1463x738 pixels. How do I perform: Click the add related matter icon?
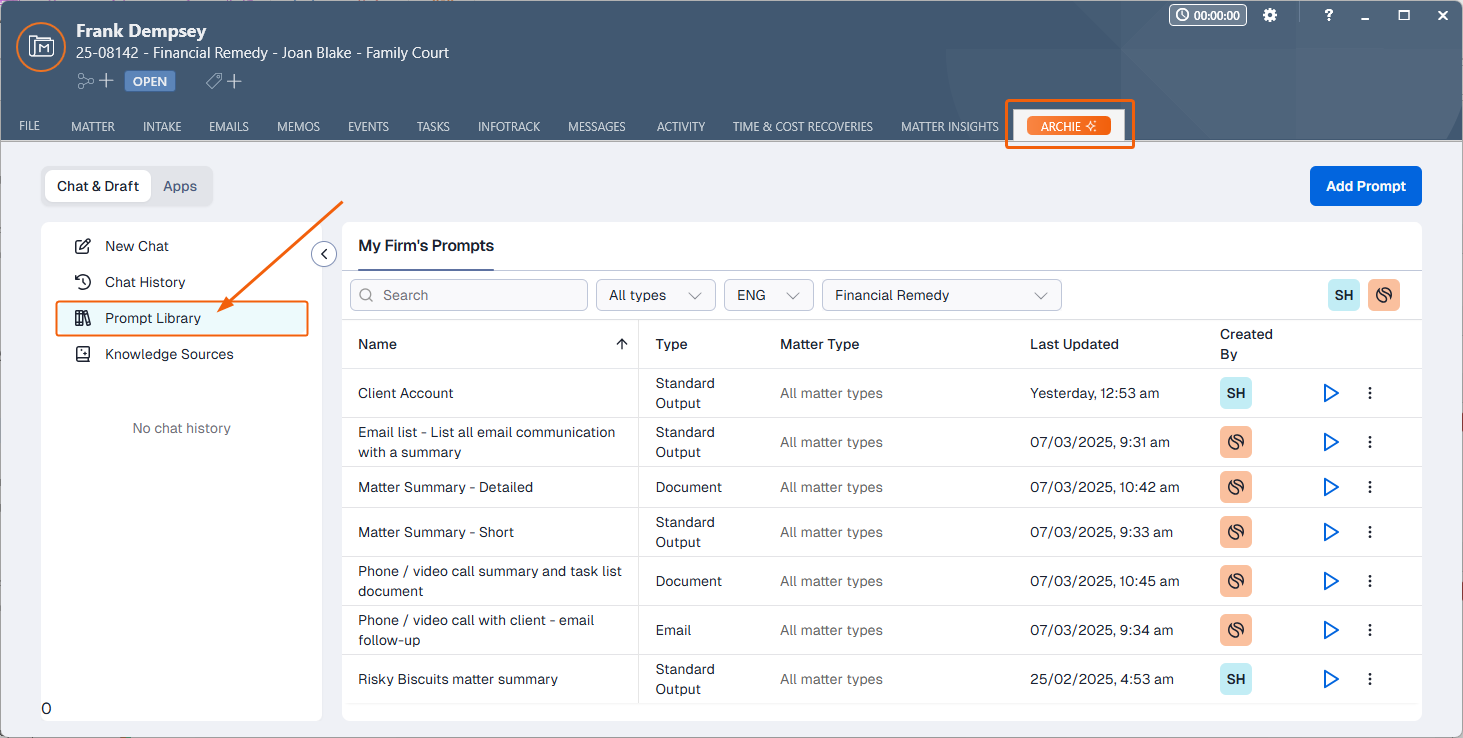[95, 81]
